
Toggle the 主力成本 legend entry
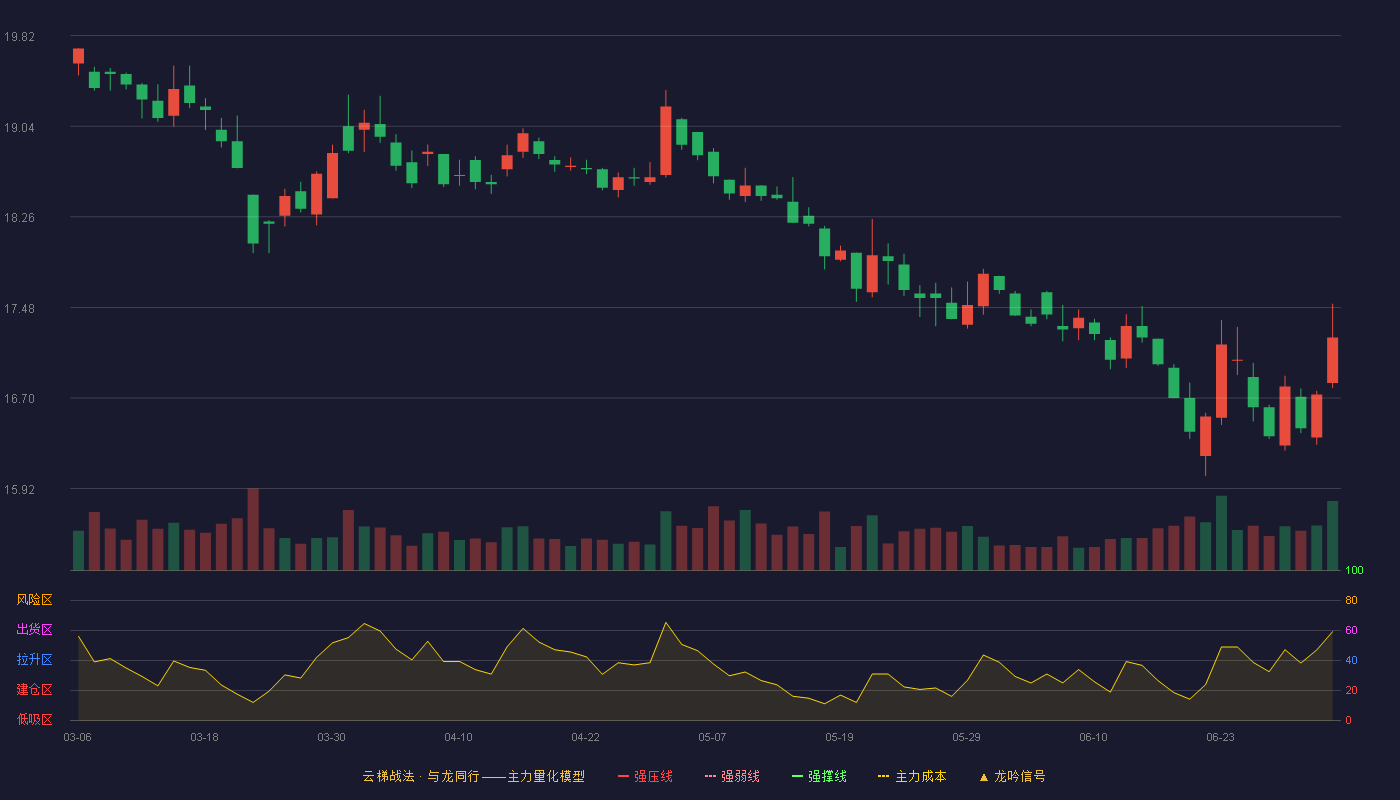[x=912, y=776]
